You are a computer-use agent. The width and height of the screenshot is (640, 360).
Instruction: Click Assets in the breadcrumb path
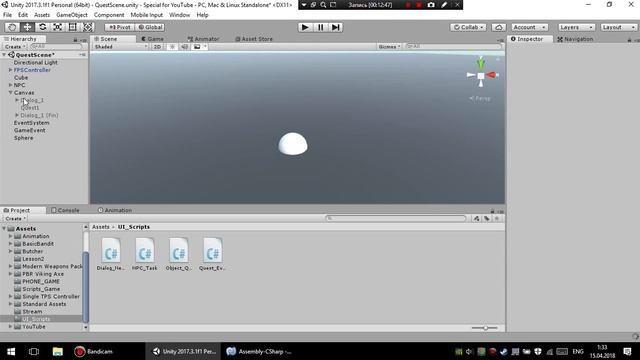(x=100, y=227)
